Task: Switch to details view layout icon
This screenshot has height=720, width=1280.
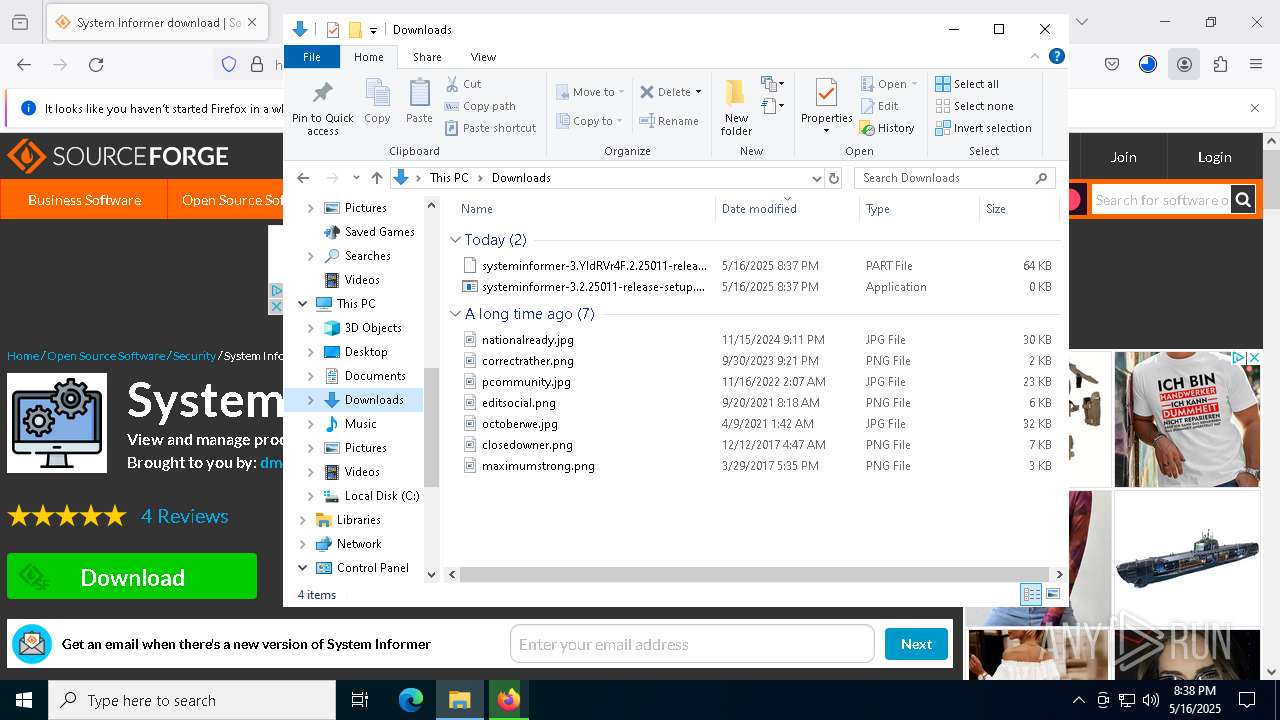Action: 1031,594
